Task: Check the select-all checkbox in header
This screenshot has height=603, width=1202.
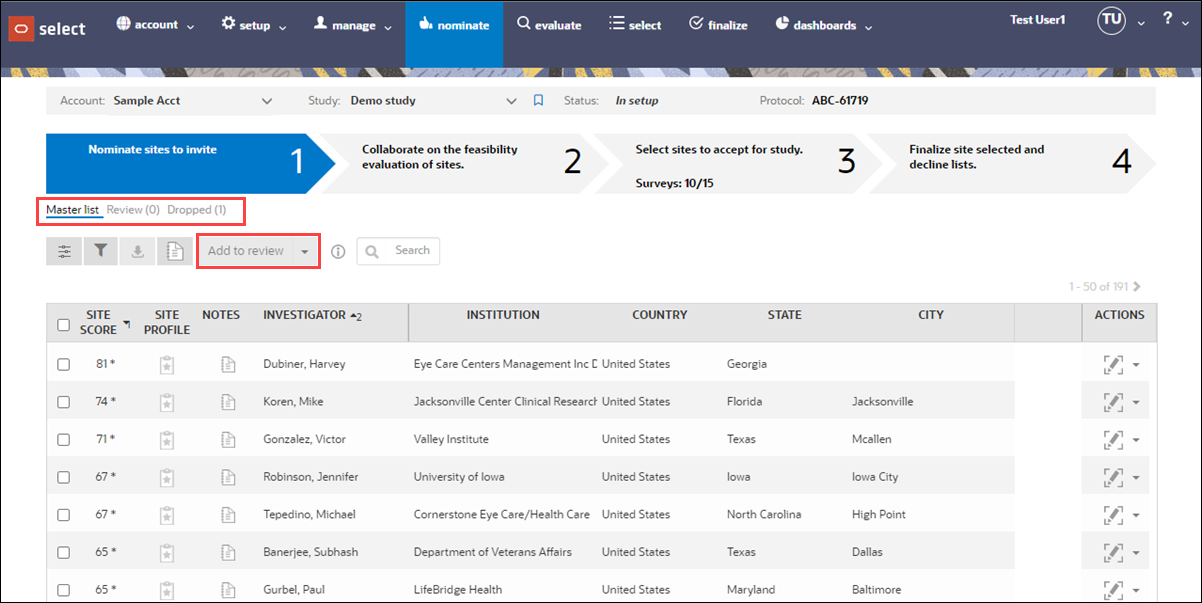Action: pyautogui.click(x=64, y=324)
